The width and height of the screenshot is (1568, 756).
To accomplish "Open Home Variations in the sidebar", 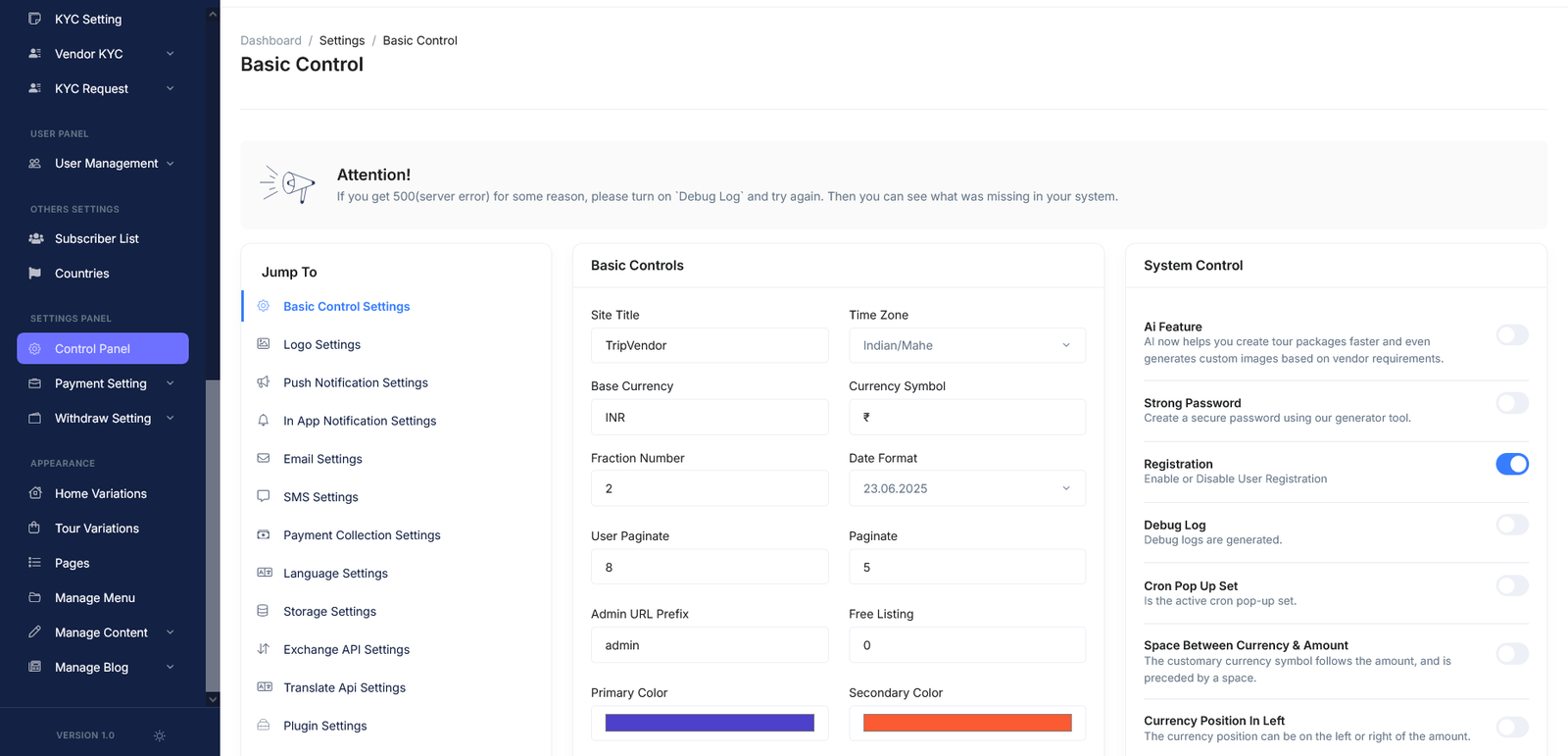I will (x=100, y=493).
